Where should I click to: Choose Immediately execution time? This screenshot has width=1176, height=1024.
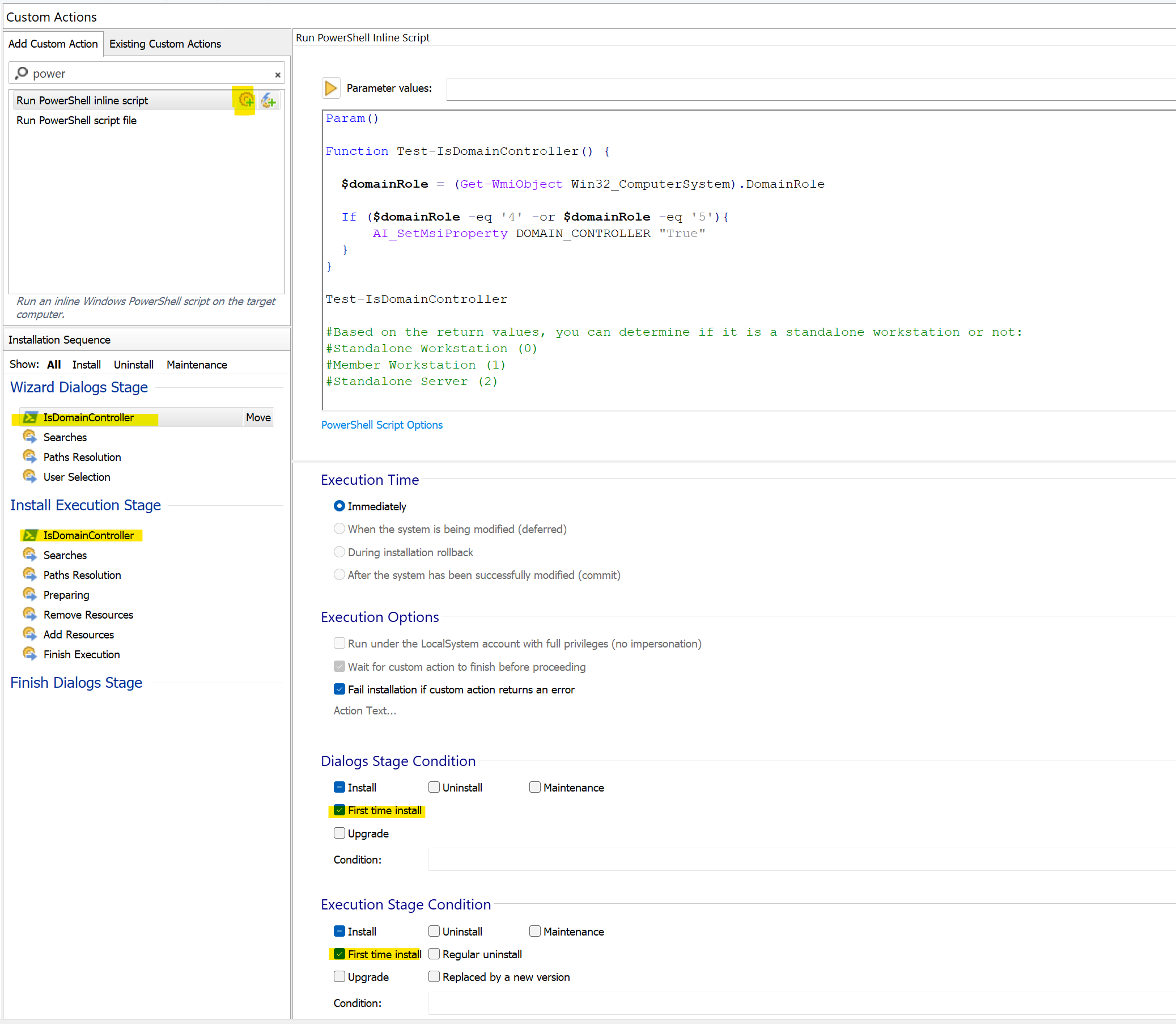339,506
